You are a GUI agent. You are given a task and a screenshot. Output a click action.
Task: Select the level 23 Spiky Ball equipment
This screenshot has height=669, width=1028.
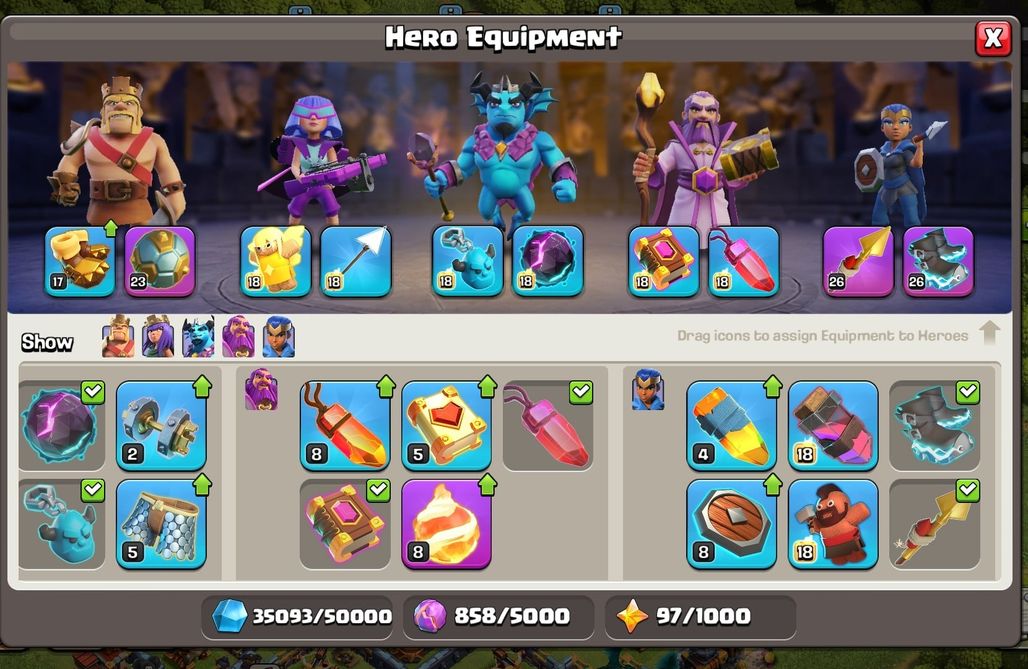coord(160,262)
